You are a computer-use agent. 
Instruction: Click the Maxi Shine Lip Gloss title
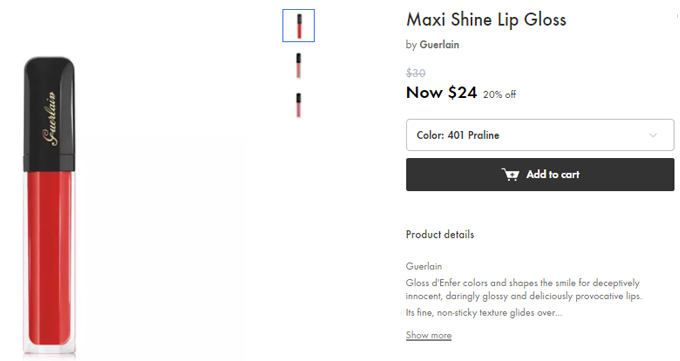(486, 20)
